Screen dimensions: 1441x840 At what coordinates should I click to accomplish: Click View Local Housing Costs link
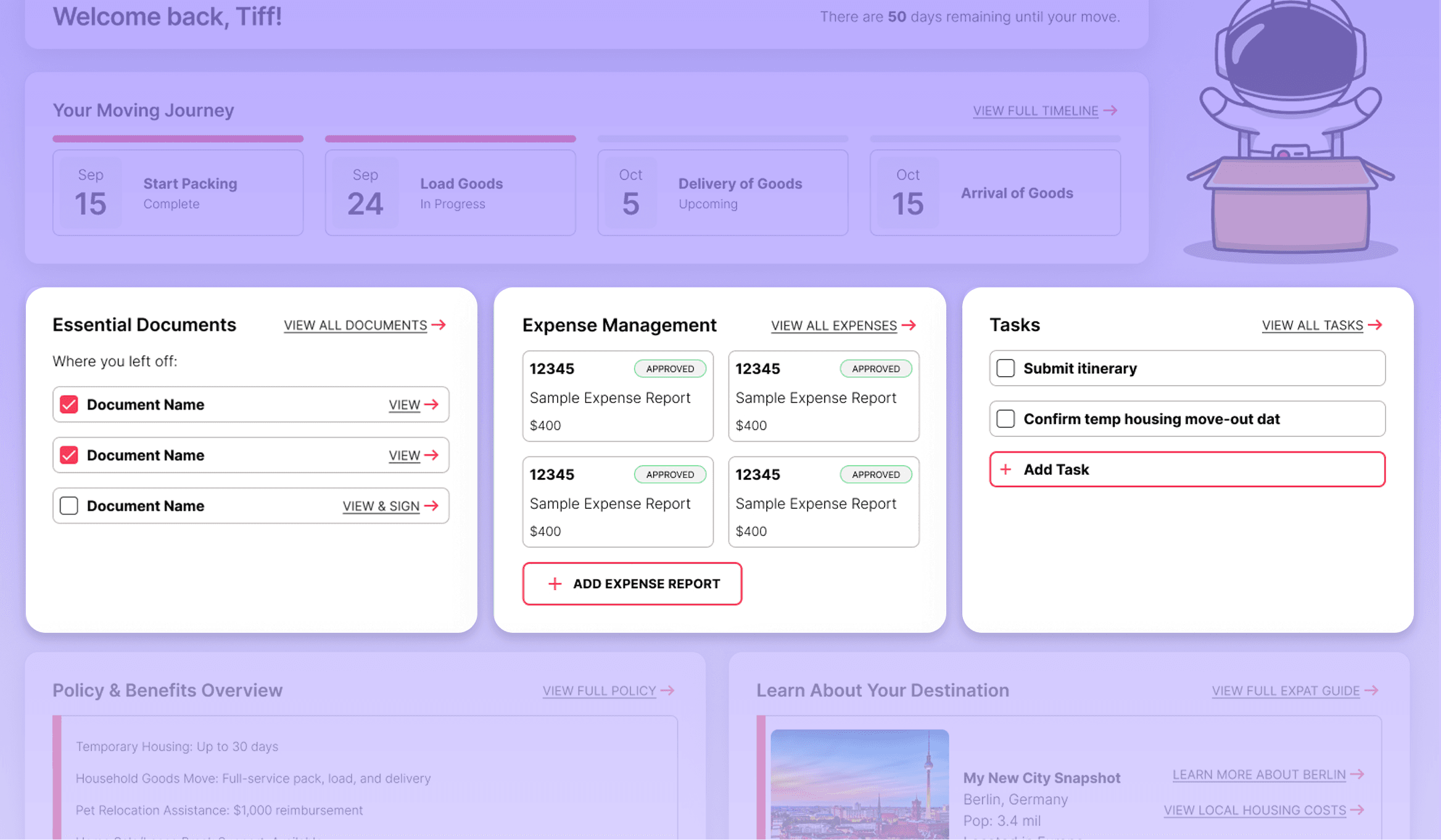pyautogui.click(x=1254, y=810)
